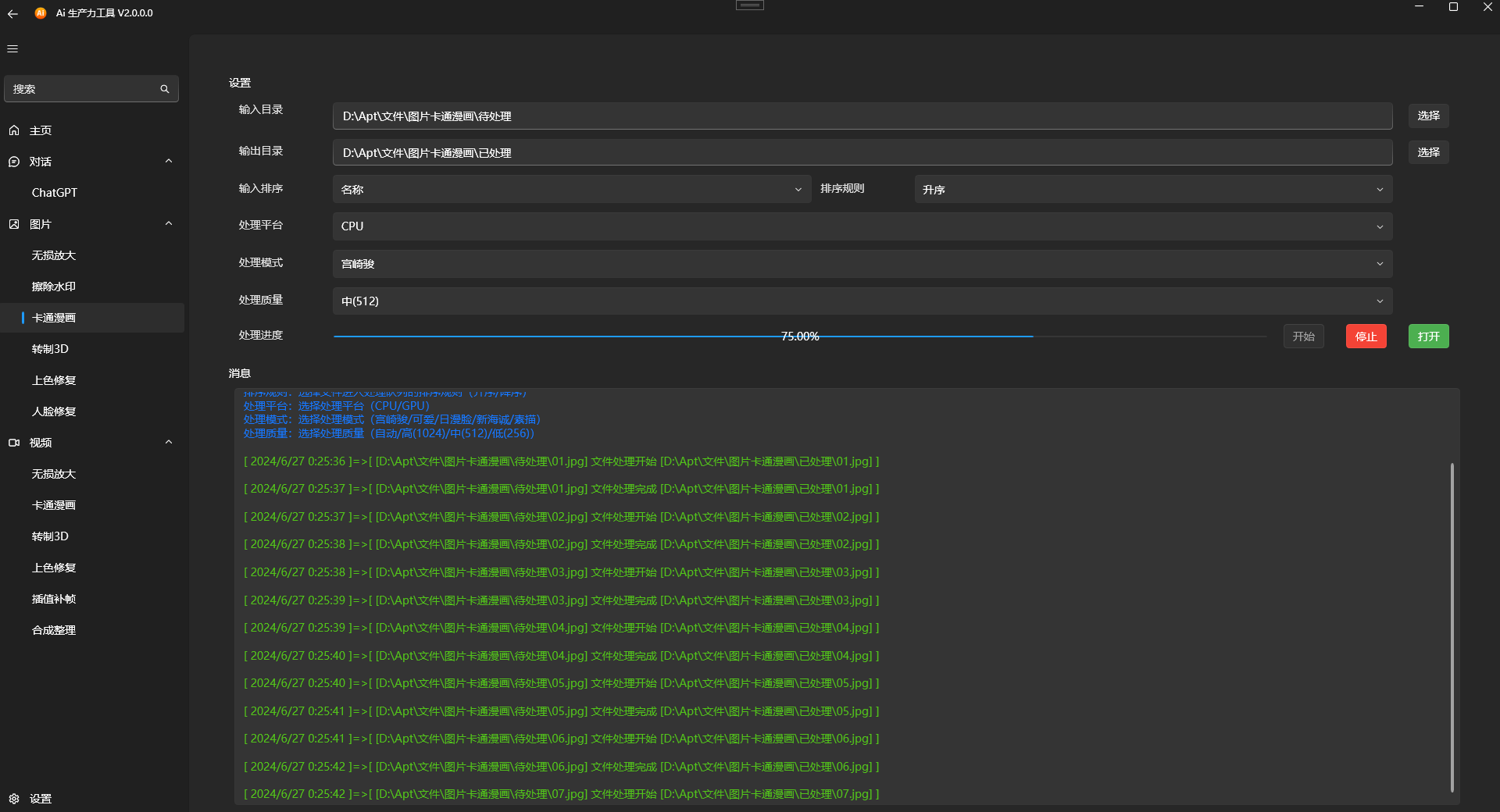
Task: Select 合成整理 in the sidebar
Action: coord(92,630)
